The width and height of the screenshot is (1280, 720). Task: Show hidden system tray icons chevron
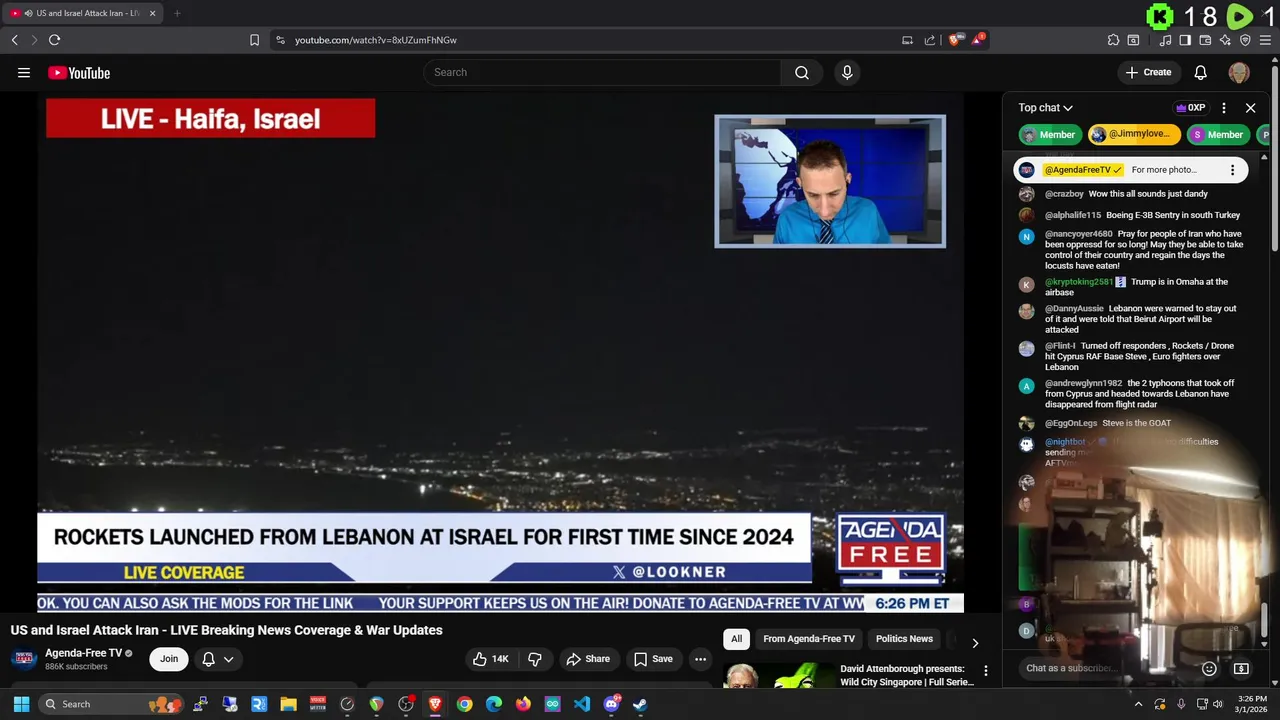point(1138,704)
